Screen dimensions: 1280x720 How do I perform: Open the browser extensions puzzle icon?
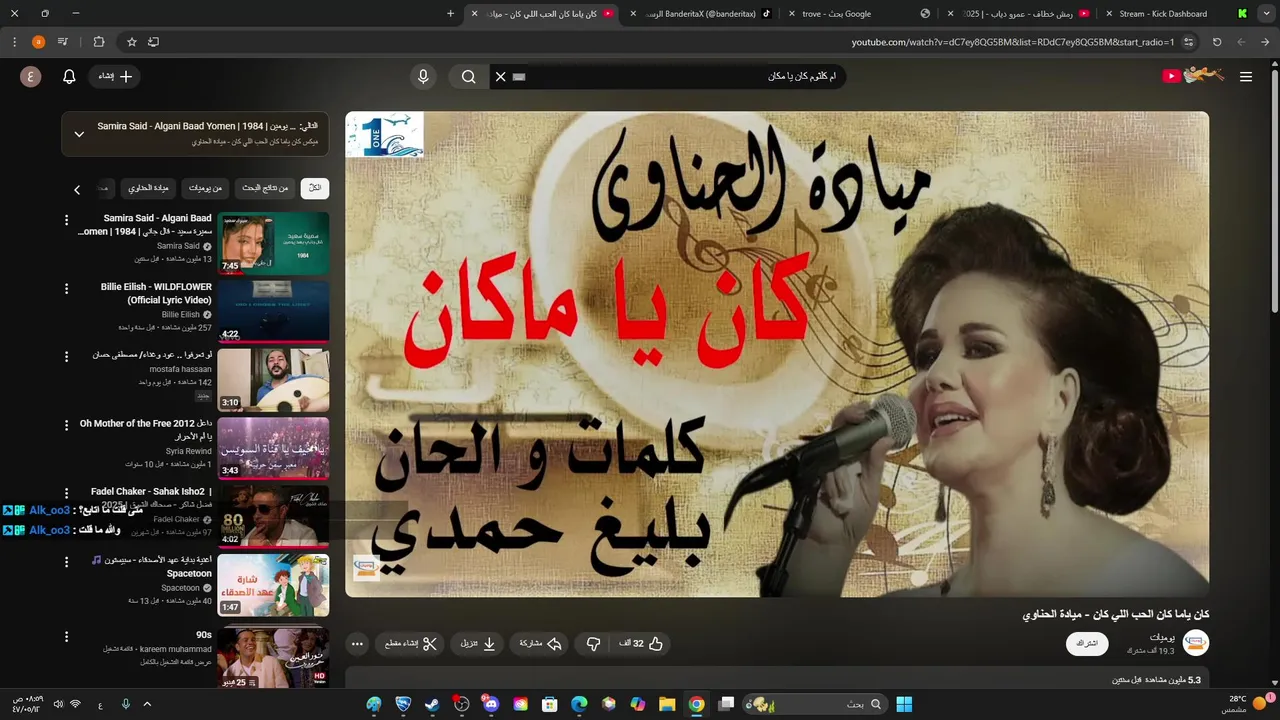[x=98, y=42]
